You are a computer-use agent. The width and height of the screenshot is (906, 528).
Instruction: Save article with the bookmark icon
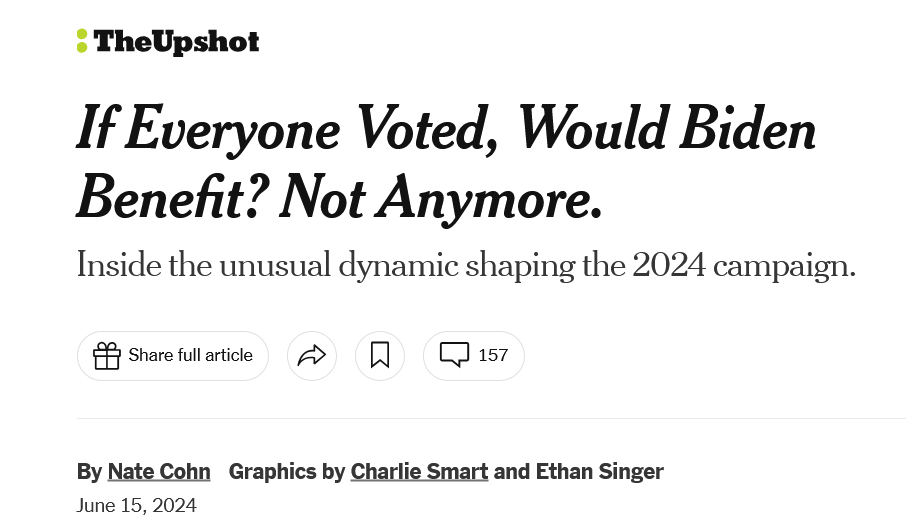click(x=380, y=355)
